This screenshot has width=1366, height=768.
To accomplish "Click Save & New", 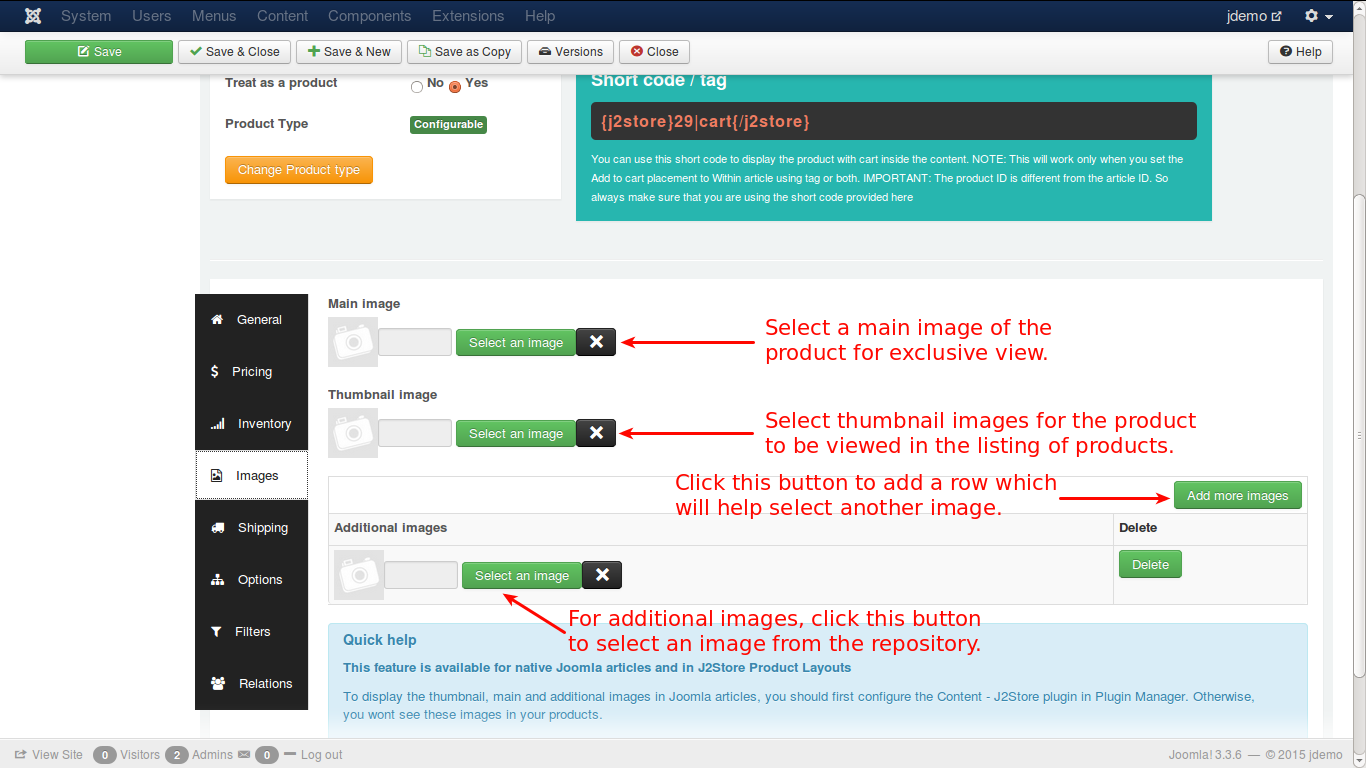I will pyautogui.click(x=349, y=52).
